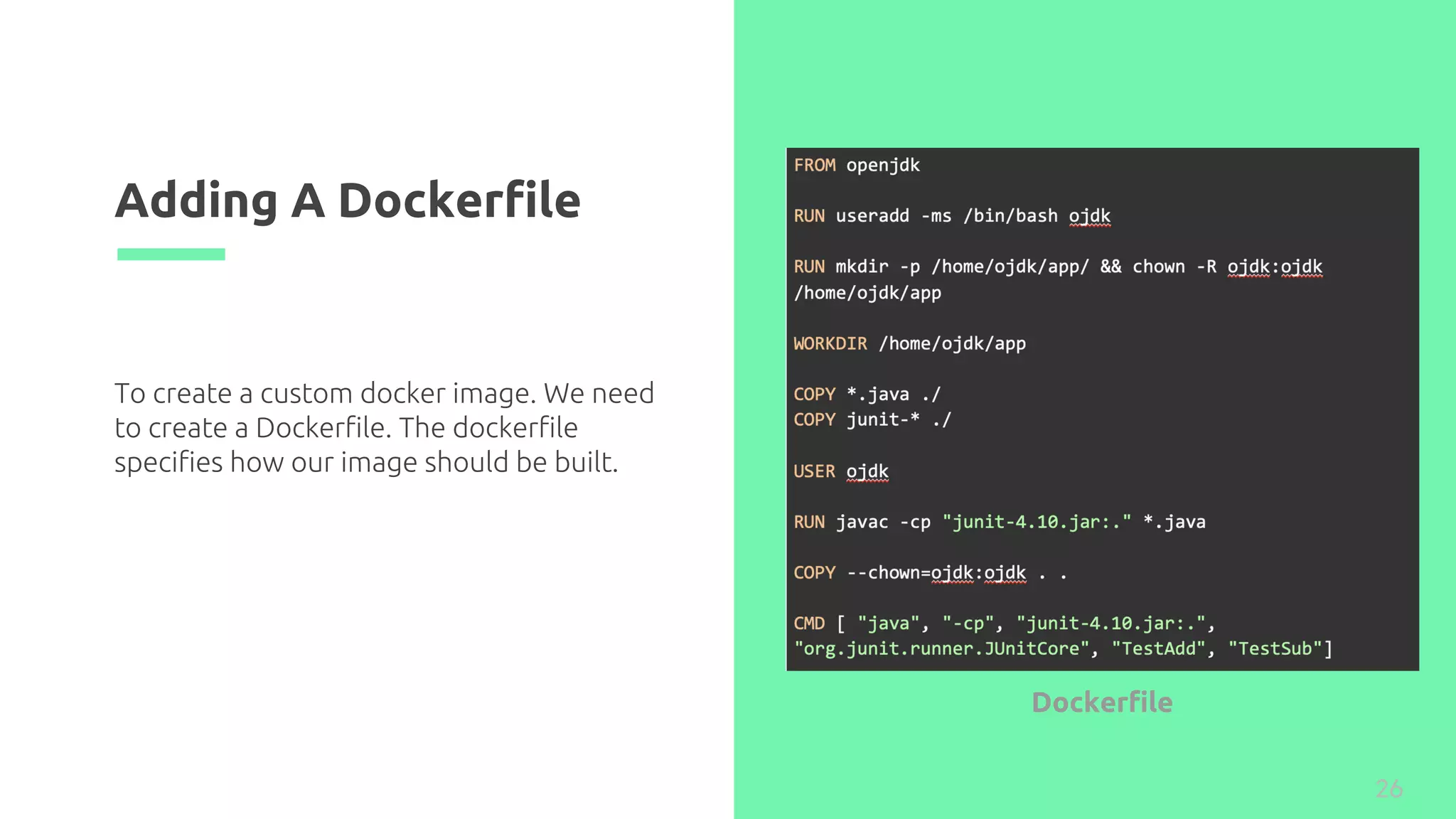Click the "TestSub" argument in the CMD line
The image size is (1456, 819).
coord(1275,648)
